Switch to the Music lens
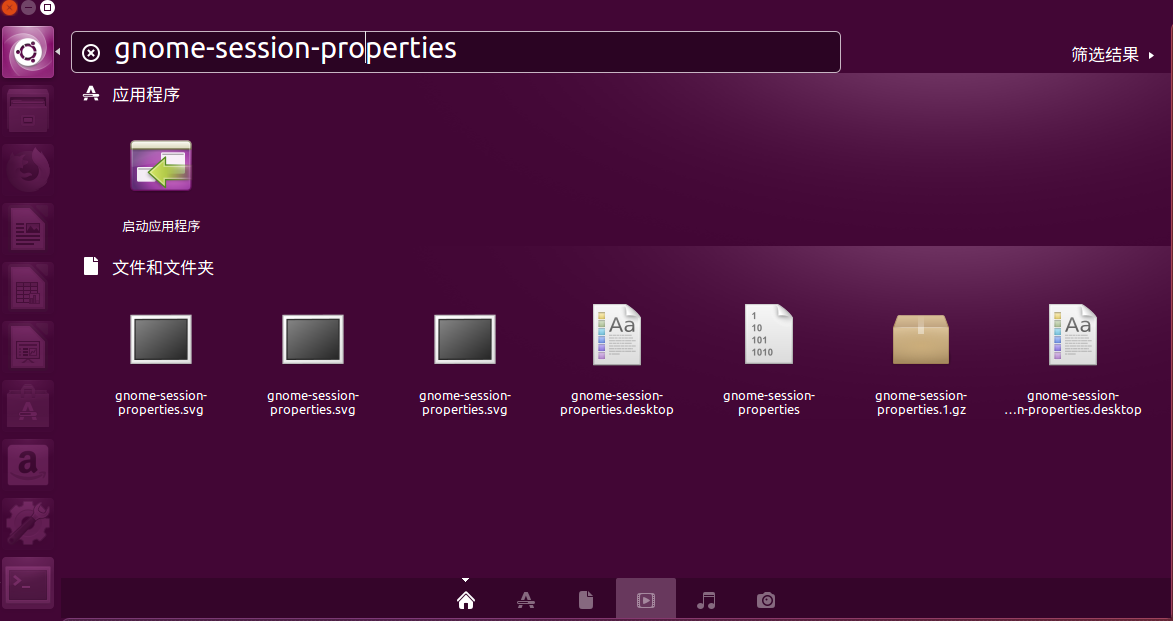This screenshot has height=621, width=1173. pos(705,600)
